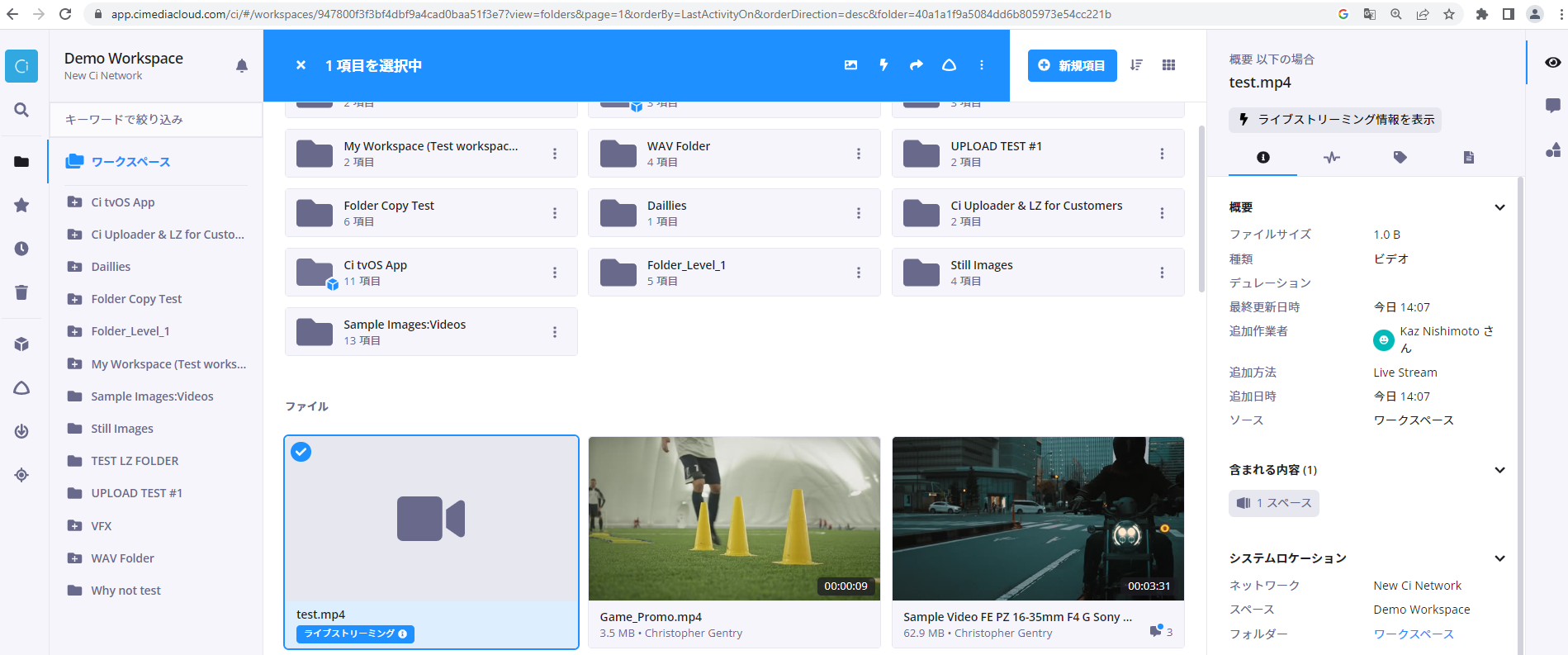The height and width of the screenshot is (655, 1568).
Task: Click the sort order icon
Action: pyautogui.click(x=1136, y=65)
